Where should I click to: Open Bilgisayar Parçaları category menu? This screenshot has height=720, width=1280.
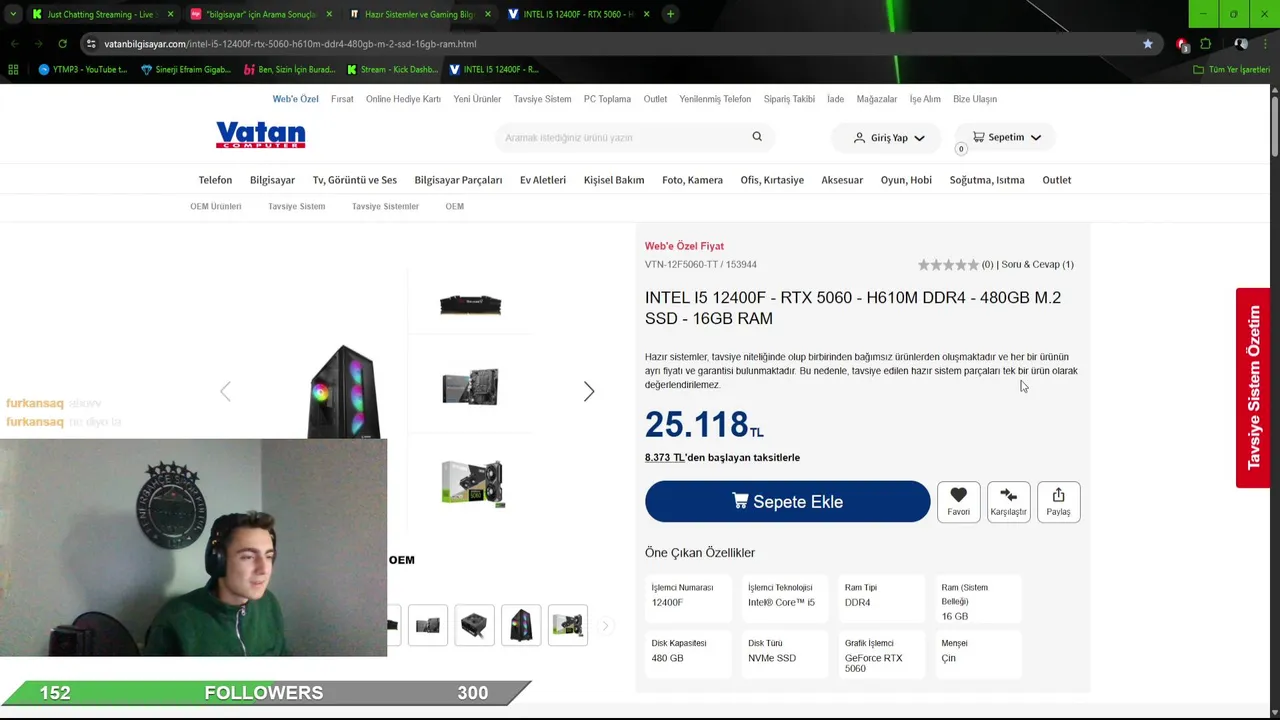coord(458,180)
